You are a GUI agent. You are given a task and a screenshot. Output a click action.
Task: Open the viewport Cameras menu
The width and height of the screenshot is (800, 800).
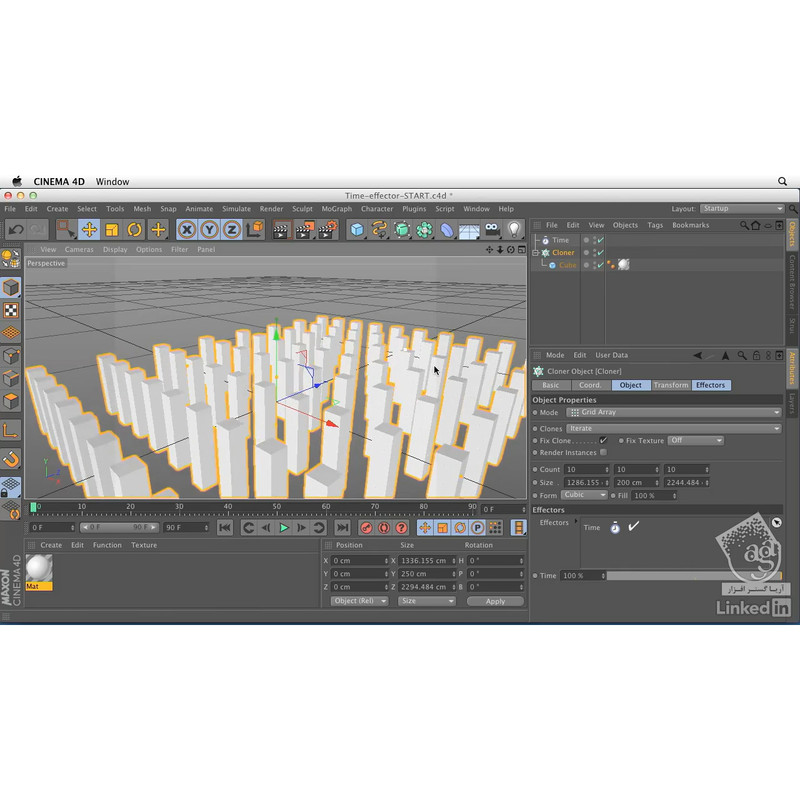79,249
